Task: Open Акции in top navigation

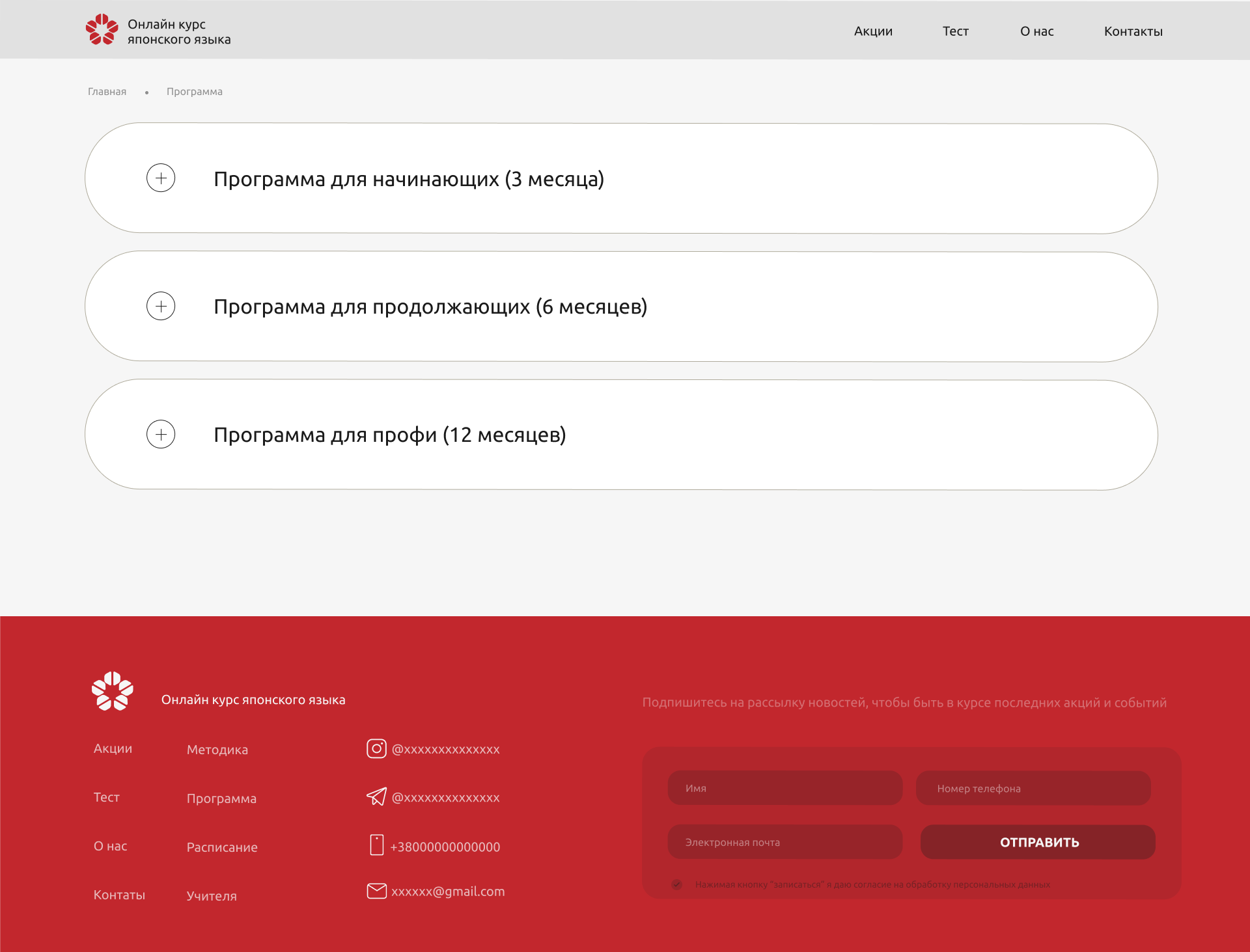Action: [x=873, y=31]
